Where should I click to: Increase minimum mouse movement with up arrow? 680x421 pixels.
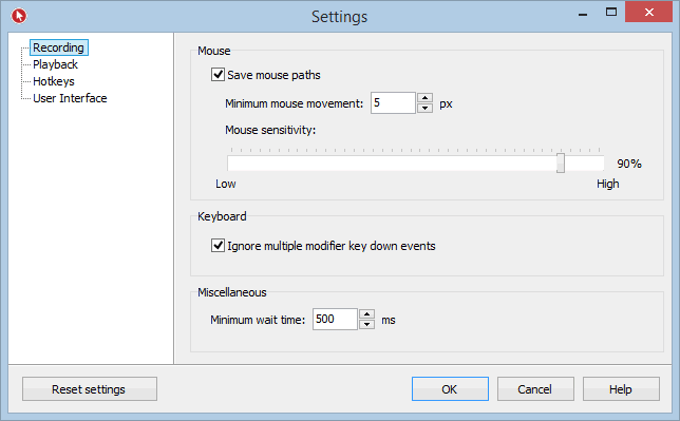pyautogui.click(x=425, y=98)
